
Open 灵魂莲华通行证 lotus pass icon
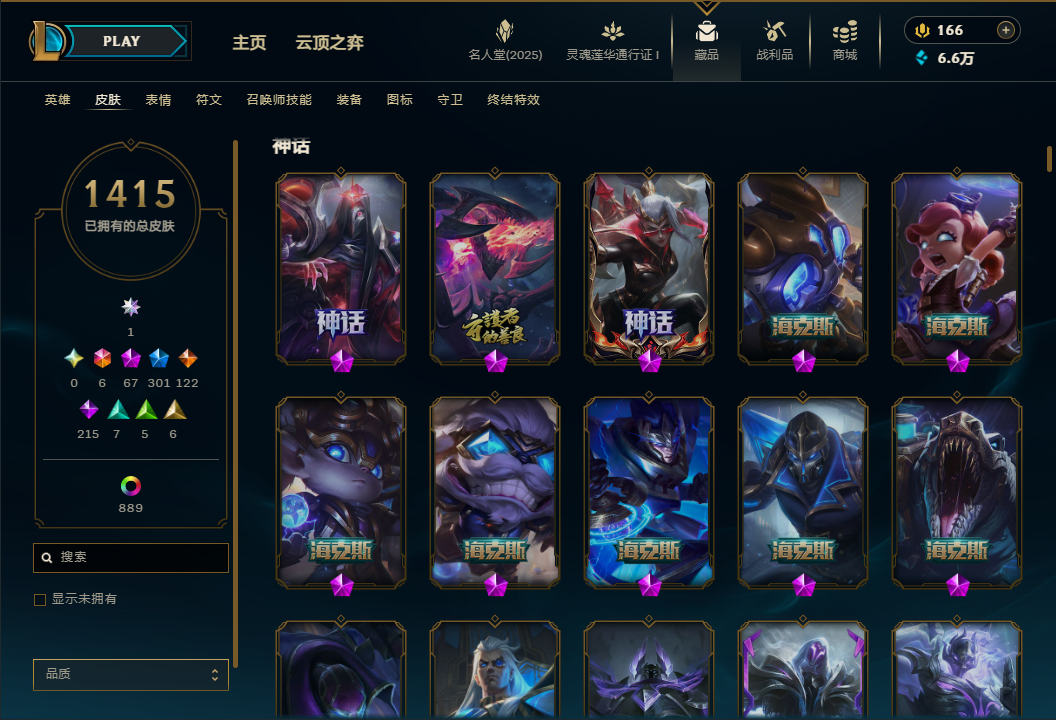pyautogui.click(x=612, y=31)
